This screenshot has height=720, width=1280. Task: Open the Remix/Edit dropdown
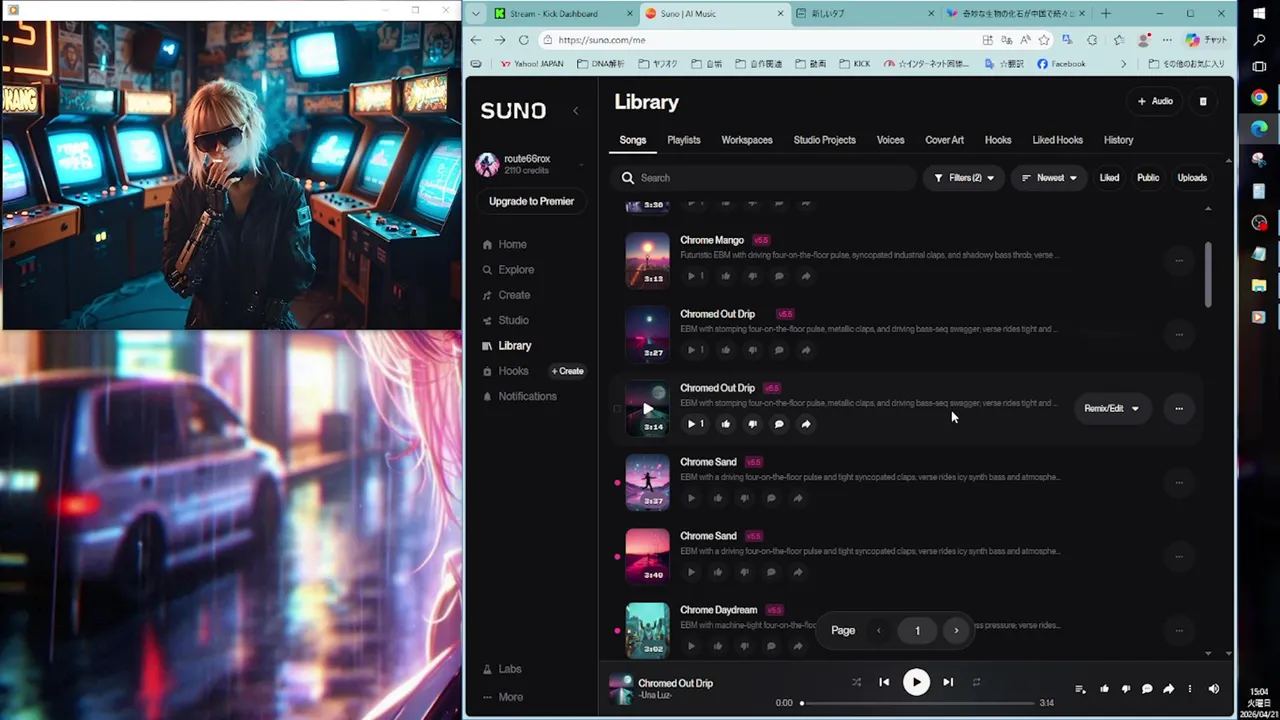point(1111,408)
